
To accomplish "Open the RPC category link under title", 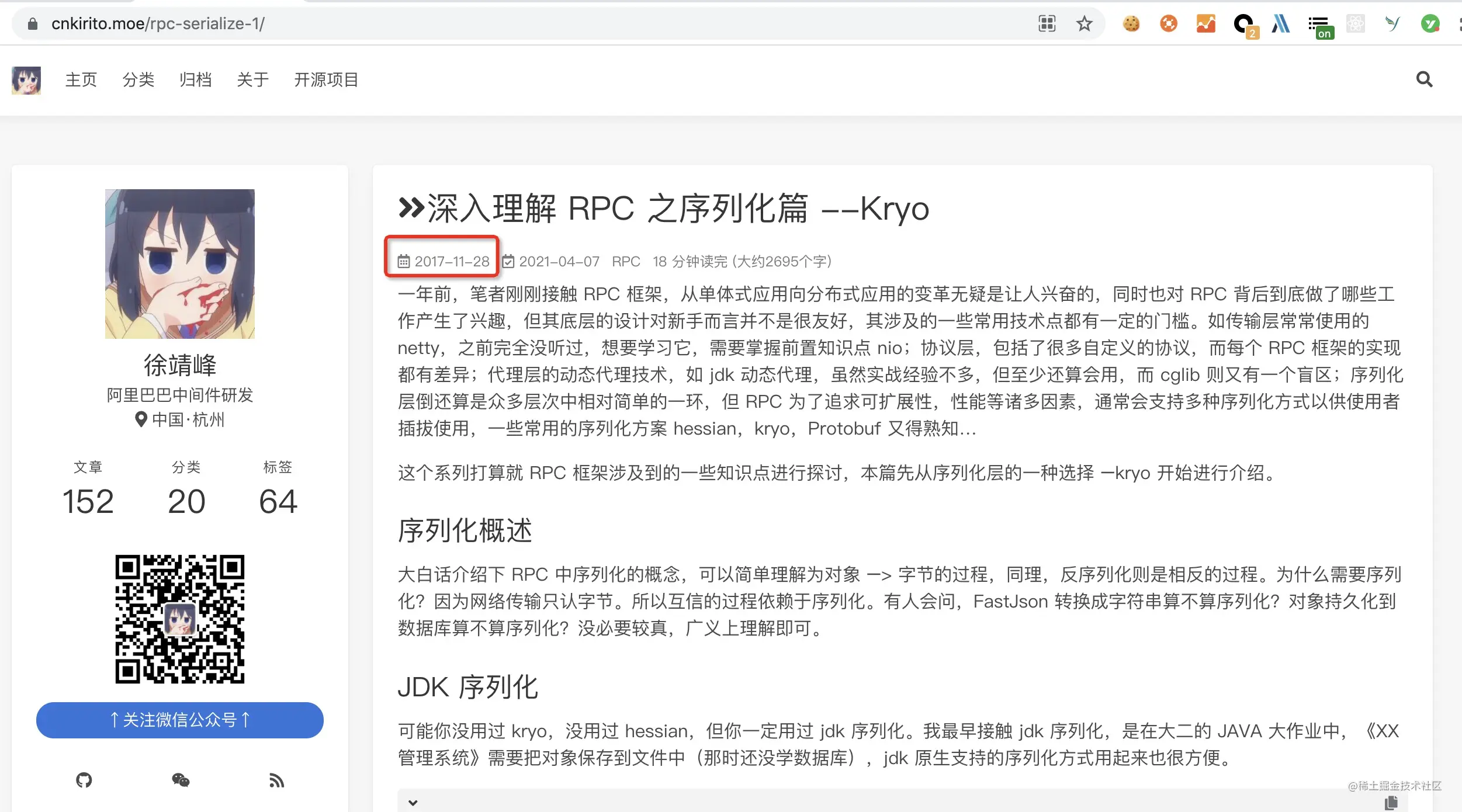I will 626,261.
